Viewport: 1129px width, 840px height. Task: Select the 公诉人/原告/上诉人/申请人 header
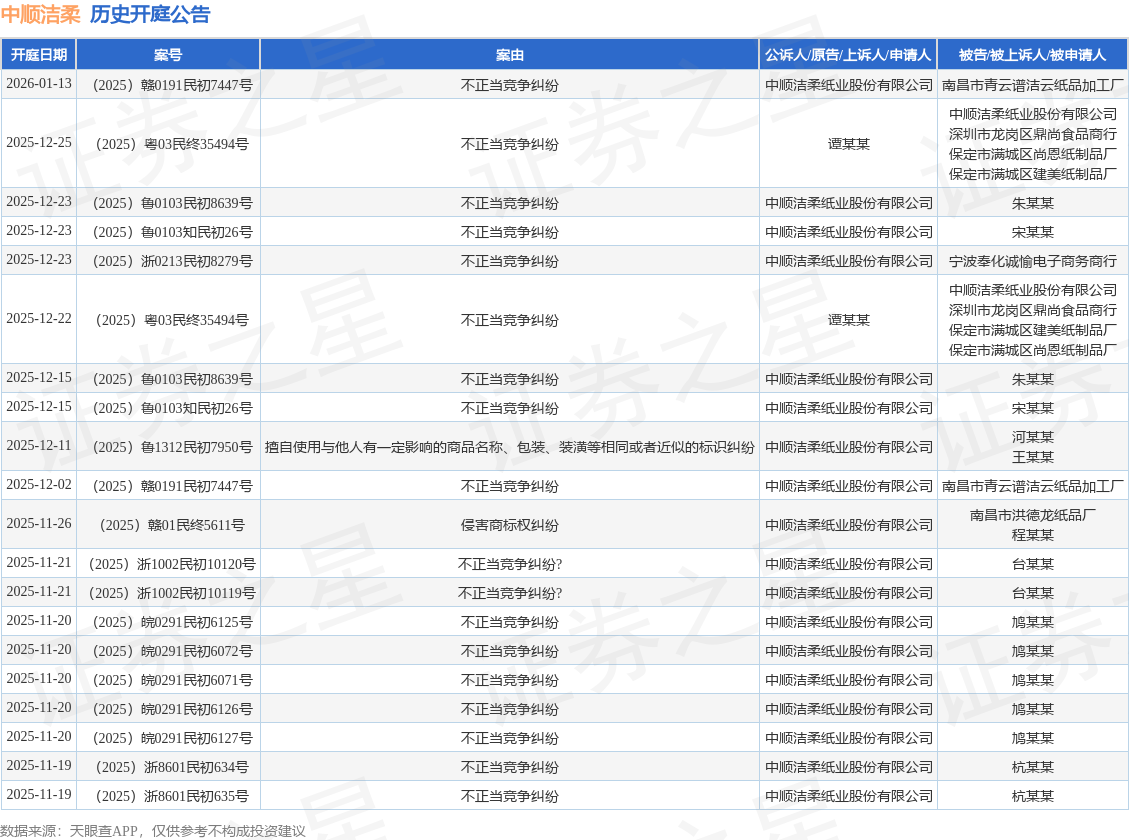[848, 55]
